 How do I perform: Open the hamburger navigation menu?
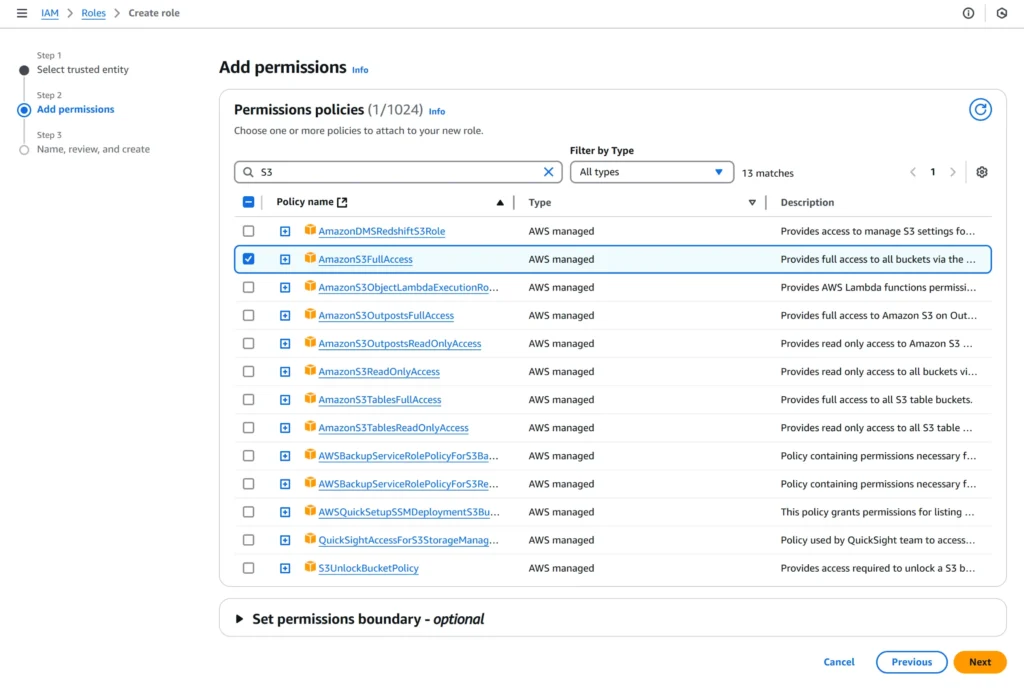(22, 13)
